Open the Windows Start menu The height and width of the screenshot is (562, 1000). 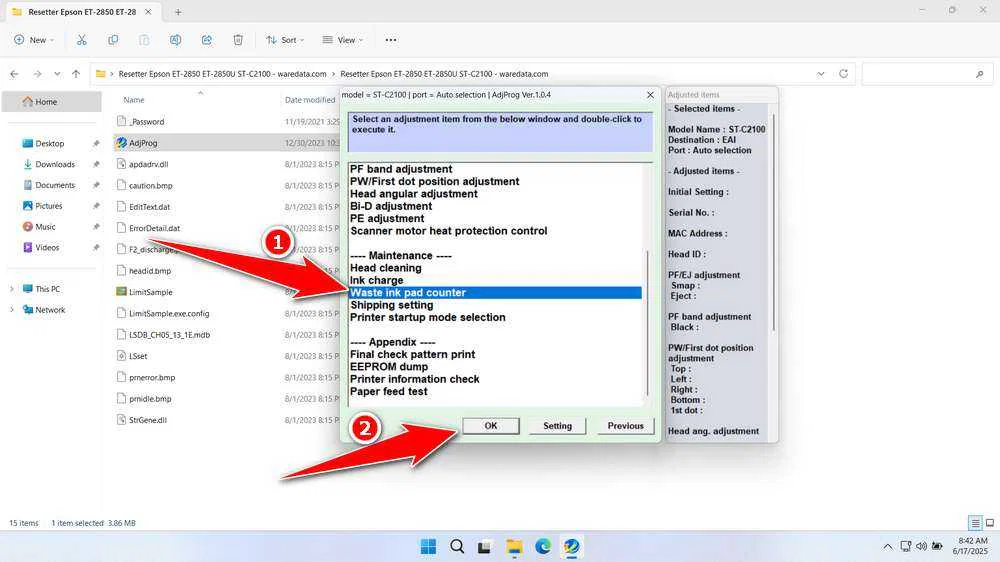coord(428,546)
